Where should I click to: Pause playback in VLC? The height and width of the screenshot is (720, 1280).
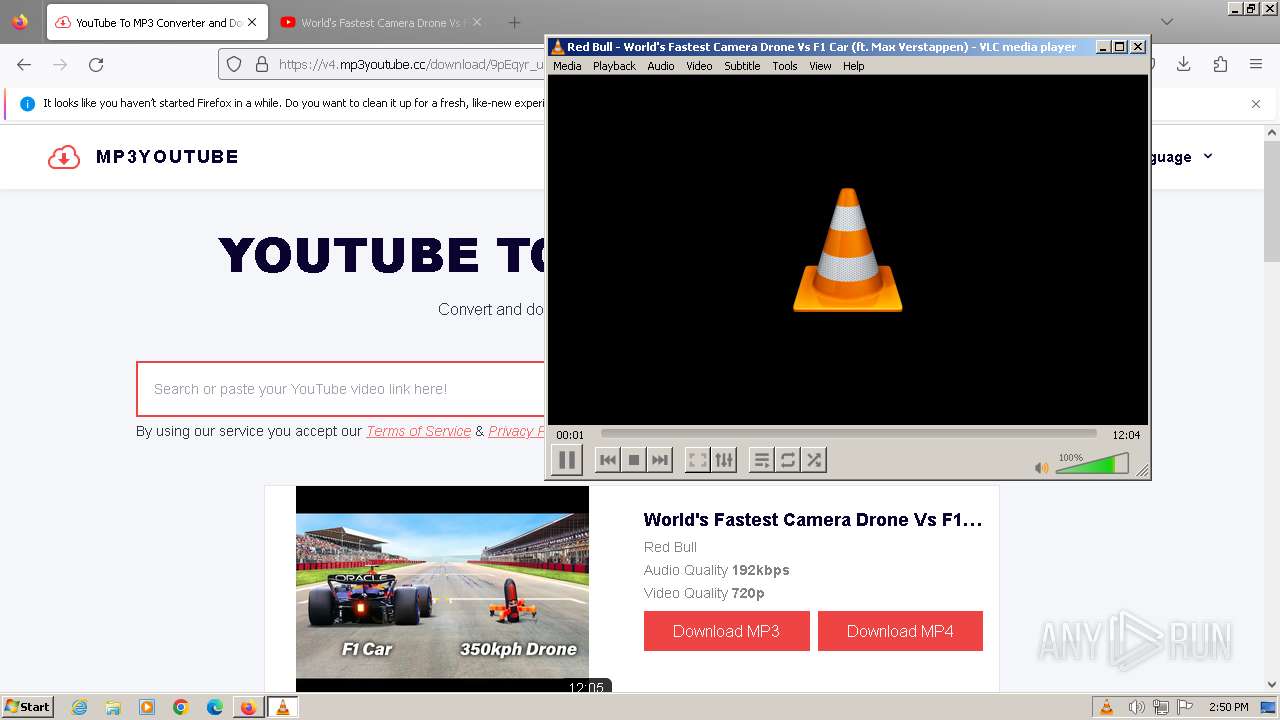[x=566, y=460]
